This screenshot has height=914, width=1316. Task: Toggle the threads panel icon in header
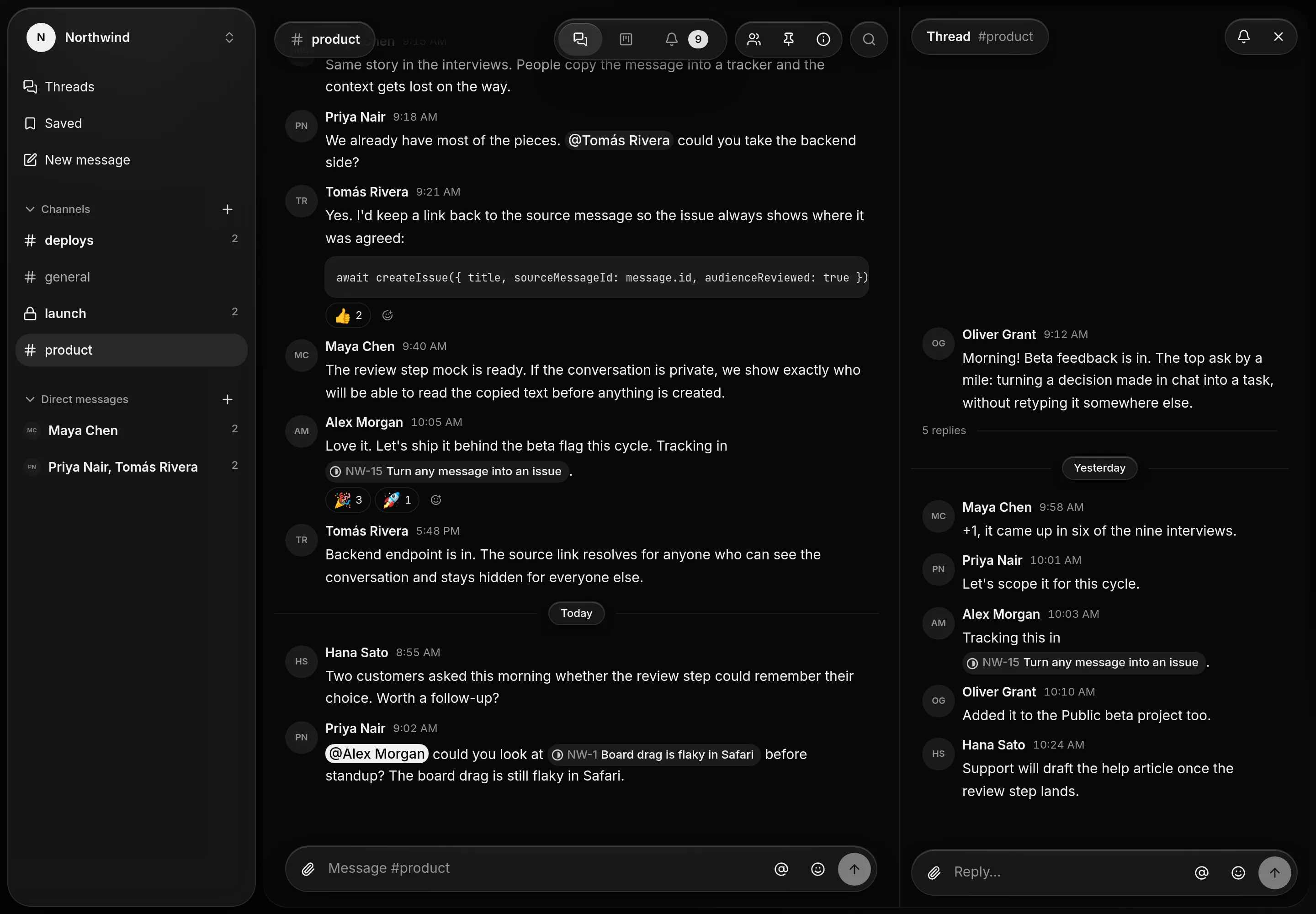(580, 39)
